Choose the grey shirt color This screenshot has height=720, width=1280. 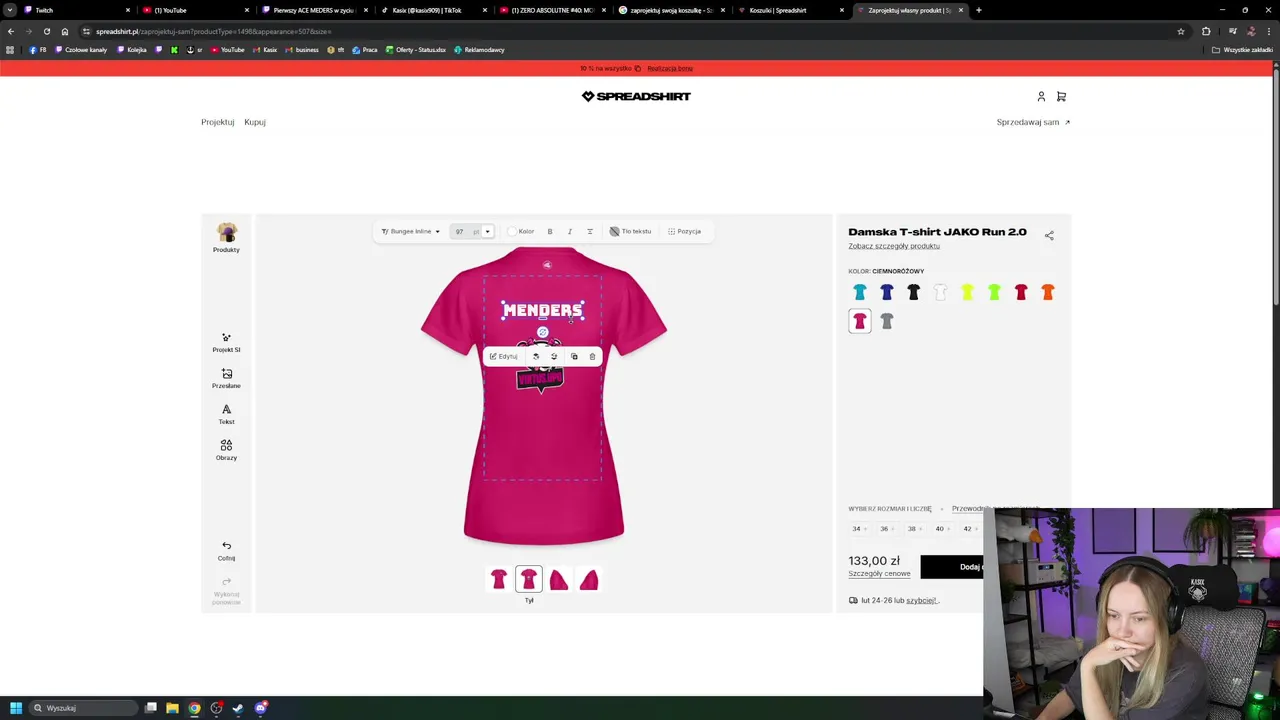click(887, 321)
